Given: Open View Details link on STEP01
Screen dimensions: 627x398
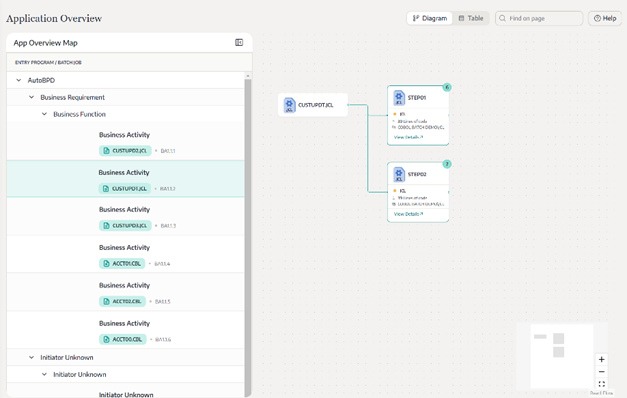Looking at the screenshot, I should 408,137.
